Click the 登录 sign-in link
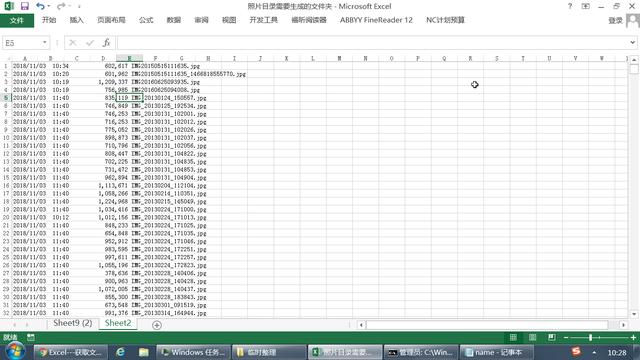The image size is (640, 360). 615,20
